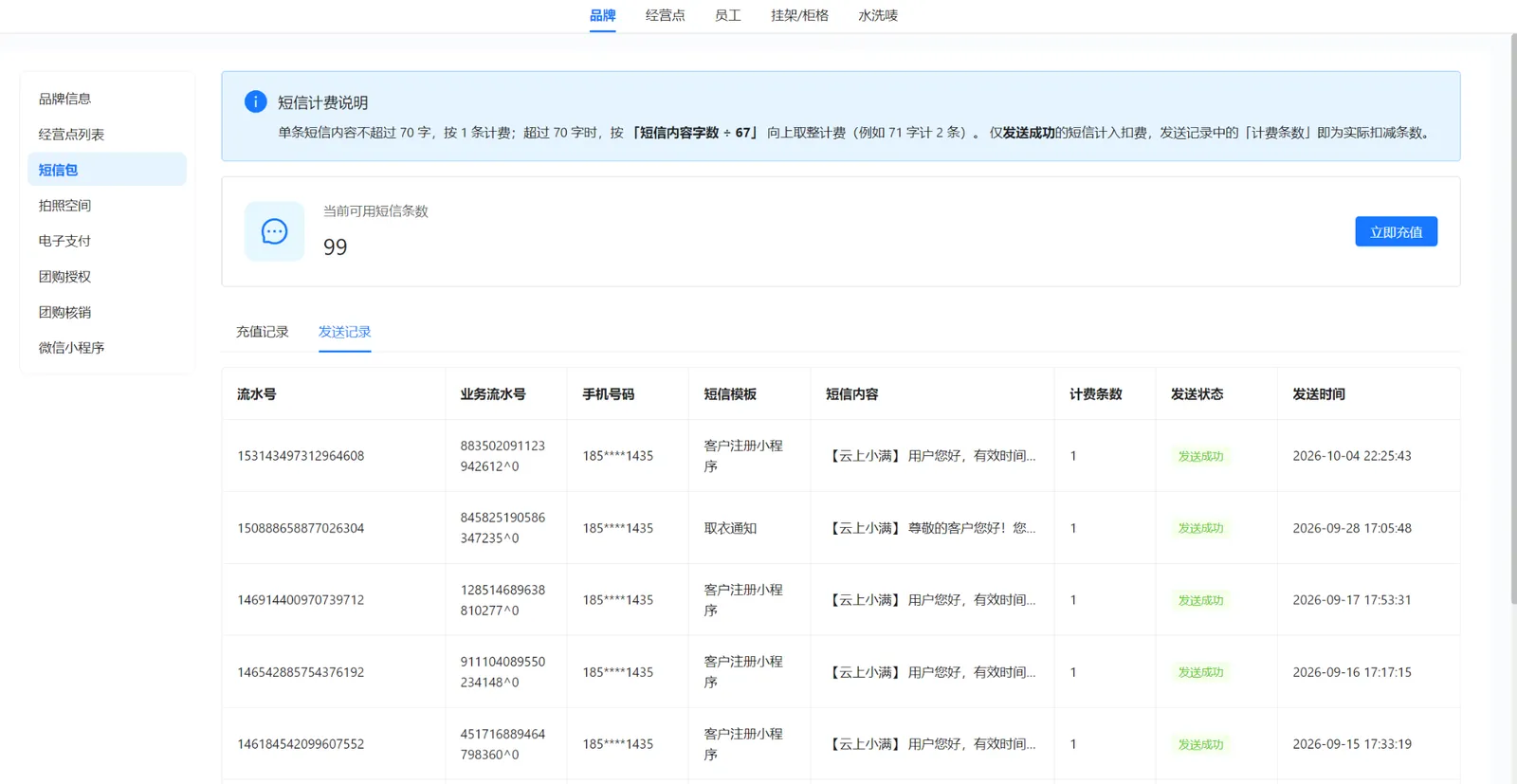Click serial number 146914400970739712

pyautogui.click(x=301, y=600)
